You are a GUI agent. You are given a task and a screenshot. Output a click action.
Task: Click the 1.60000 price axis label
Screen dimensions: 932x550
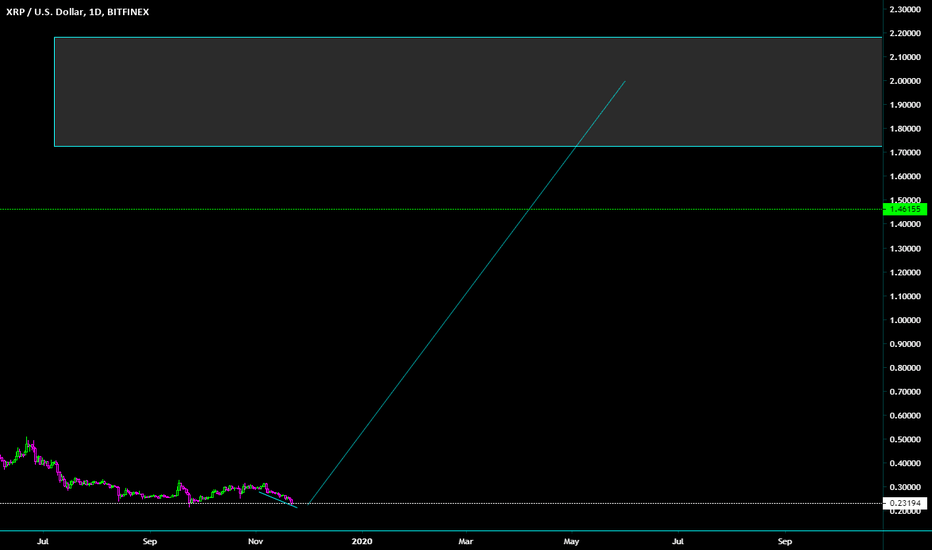tap(905, 177)
